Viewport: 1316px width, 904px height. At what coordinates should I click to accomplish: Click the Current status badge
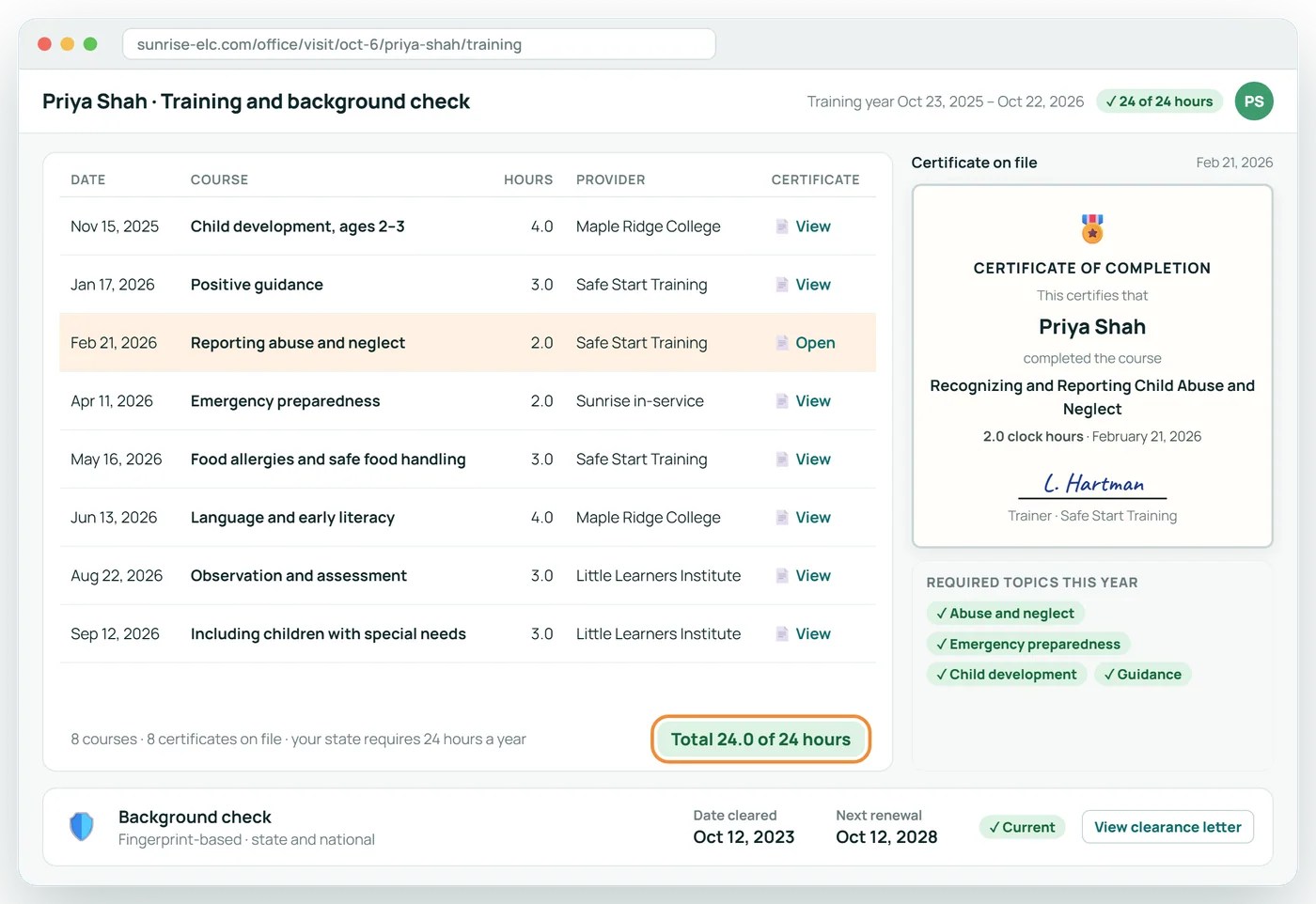1022,827
